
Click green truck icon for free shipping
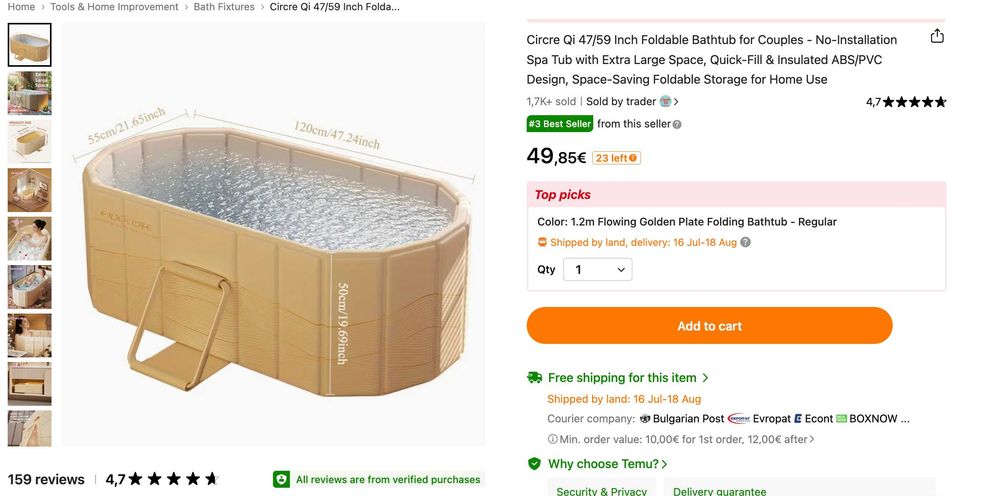coord(534,377)
